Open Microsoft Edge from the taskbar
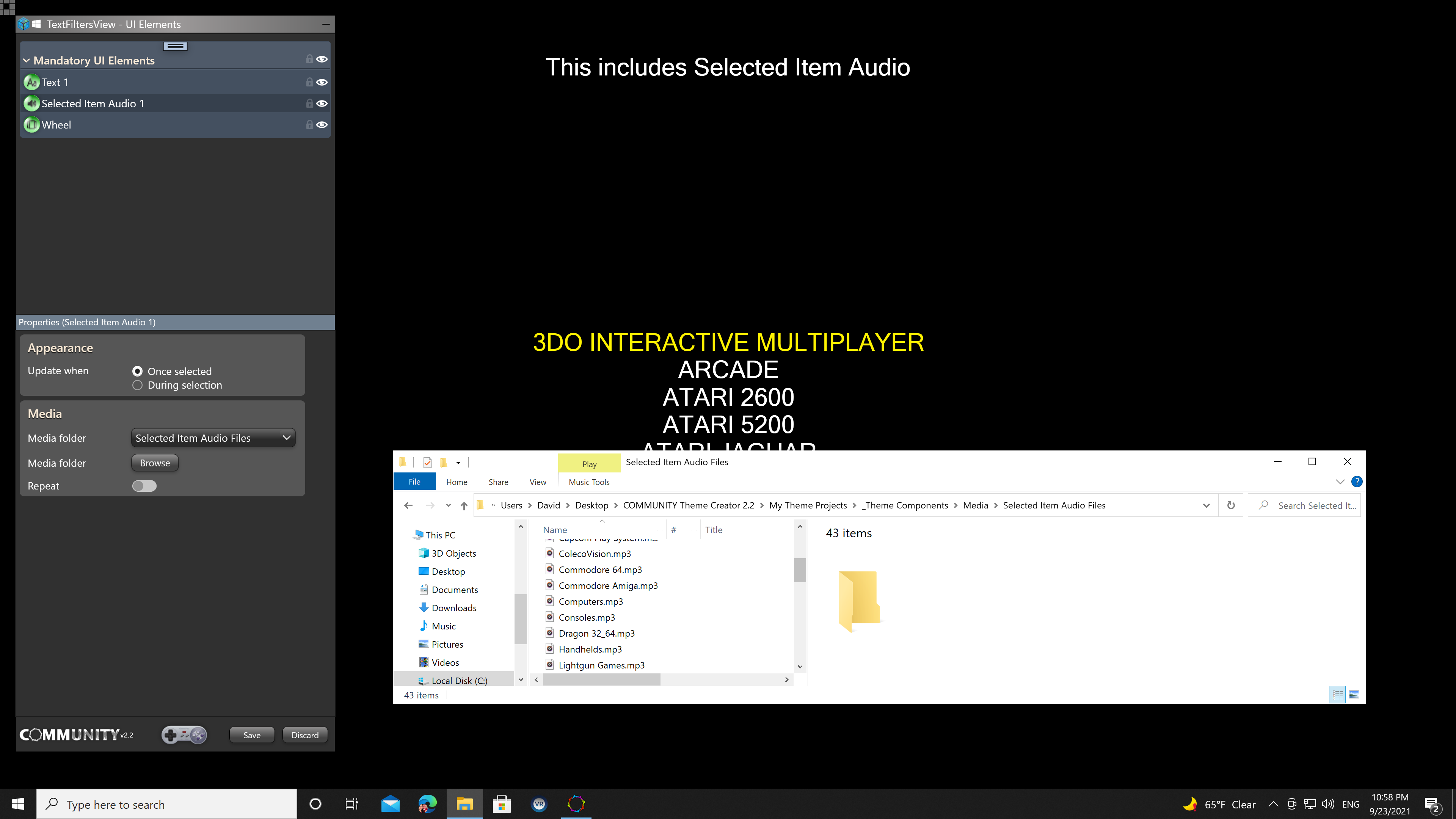This screenshot has width=1456, height=819. 427,804
